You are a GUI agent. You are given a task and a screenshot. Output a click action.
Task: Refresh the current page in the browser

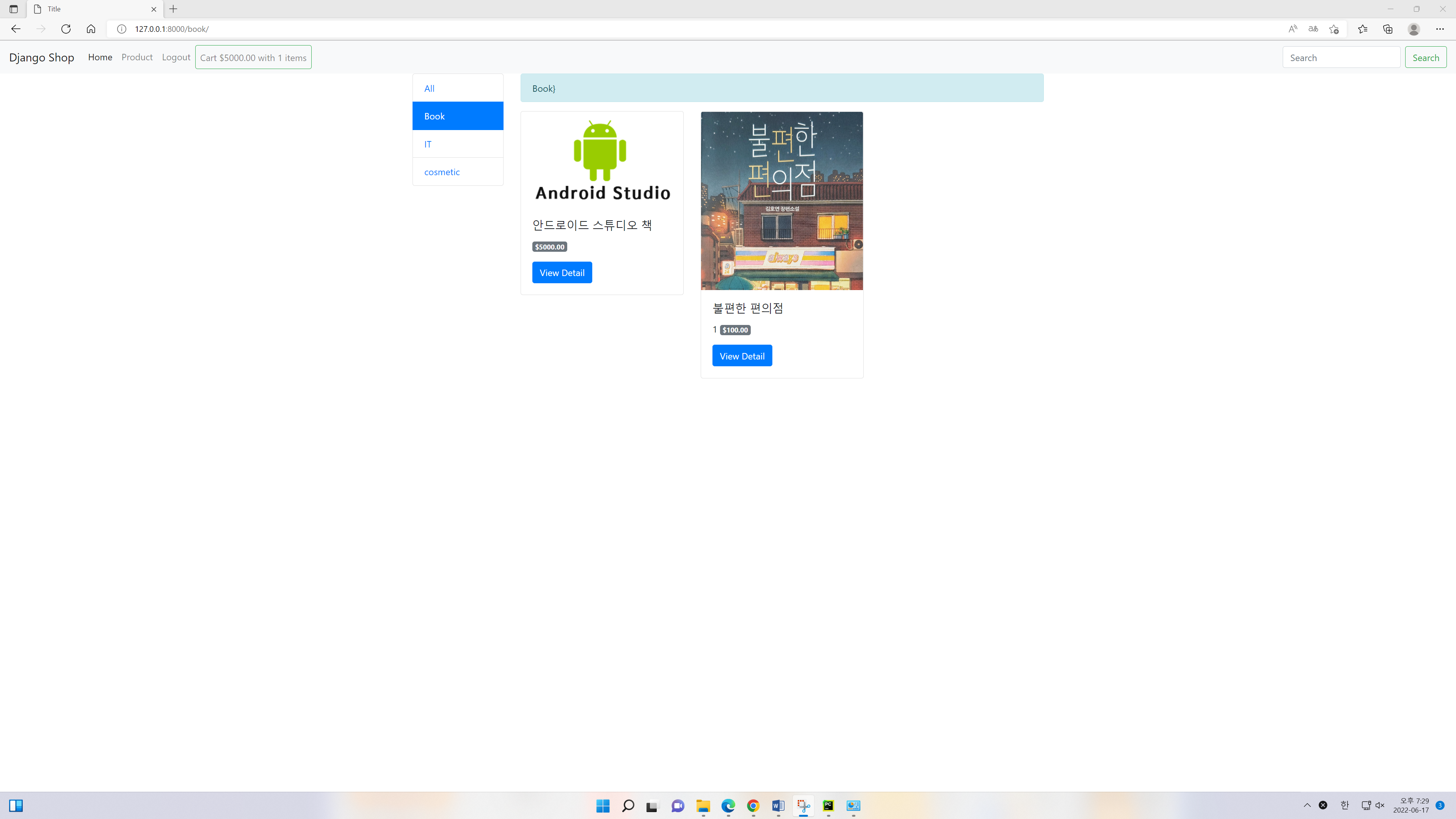pos(66,29)
